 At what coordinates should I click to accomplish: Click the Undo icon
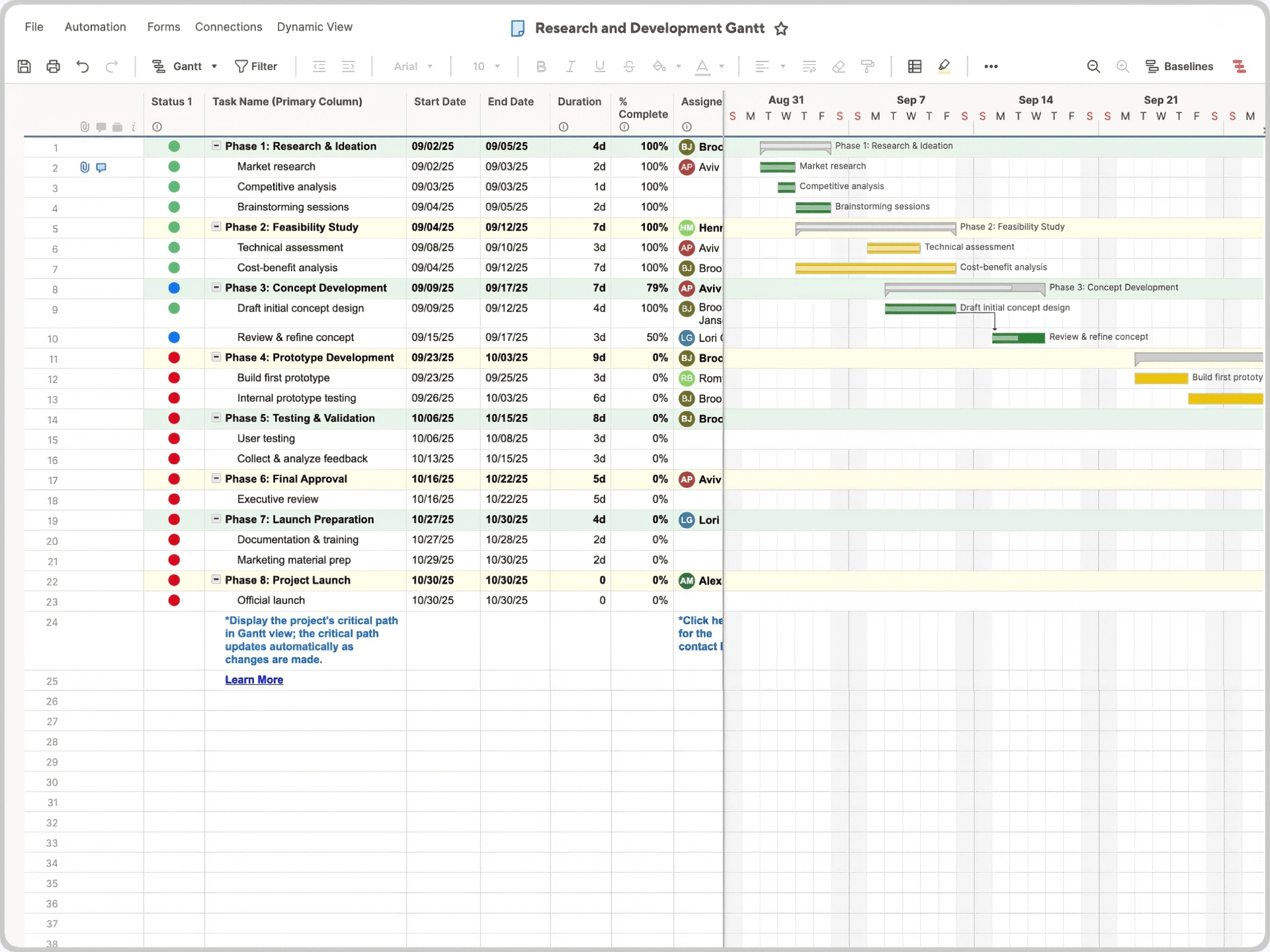(x=82, y=66)
